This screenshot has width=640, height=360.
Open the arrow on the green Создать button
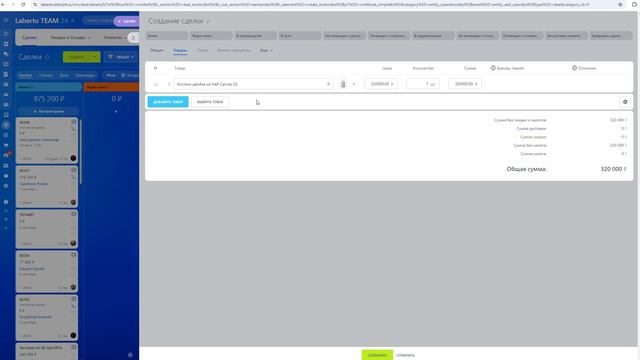click(x=95, y=57)
